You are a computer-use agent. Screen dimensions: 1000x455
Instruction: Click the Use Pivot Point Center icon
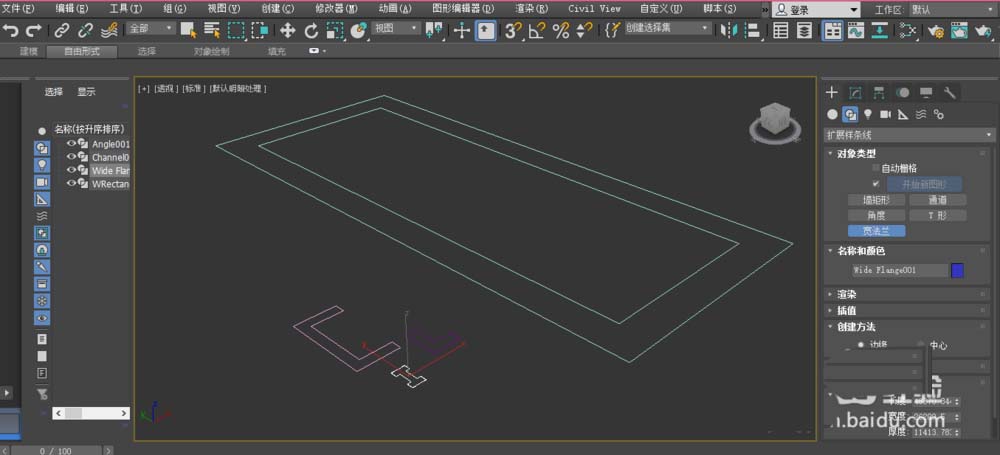tap(434, 30)
